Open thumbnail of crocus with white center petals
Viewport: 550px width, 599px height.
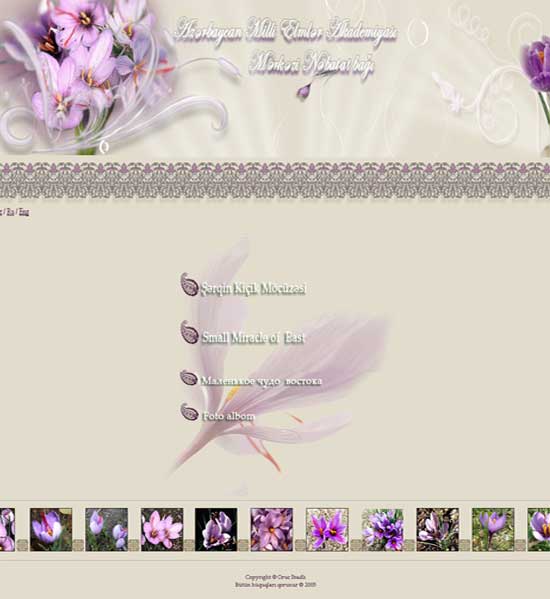(51, 529)
